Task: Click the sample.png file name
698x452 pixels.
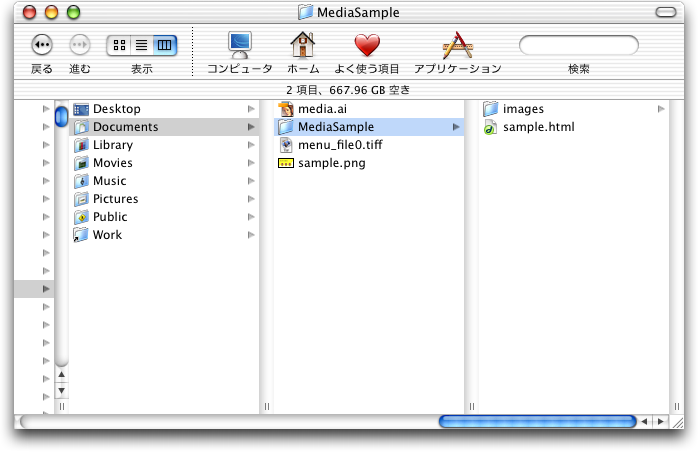Action: coord(332,163)
